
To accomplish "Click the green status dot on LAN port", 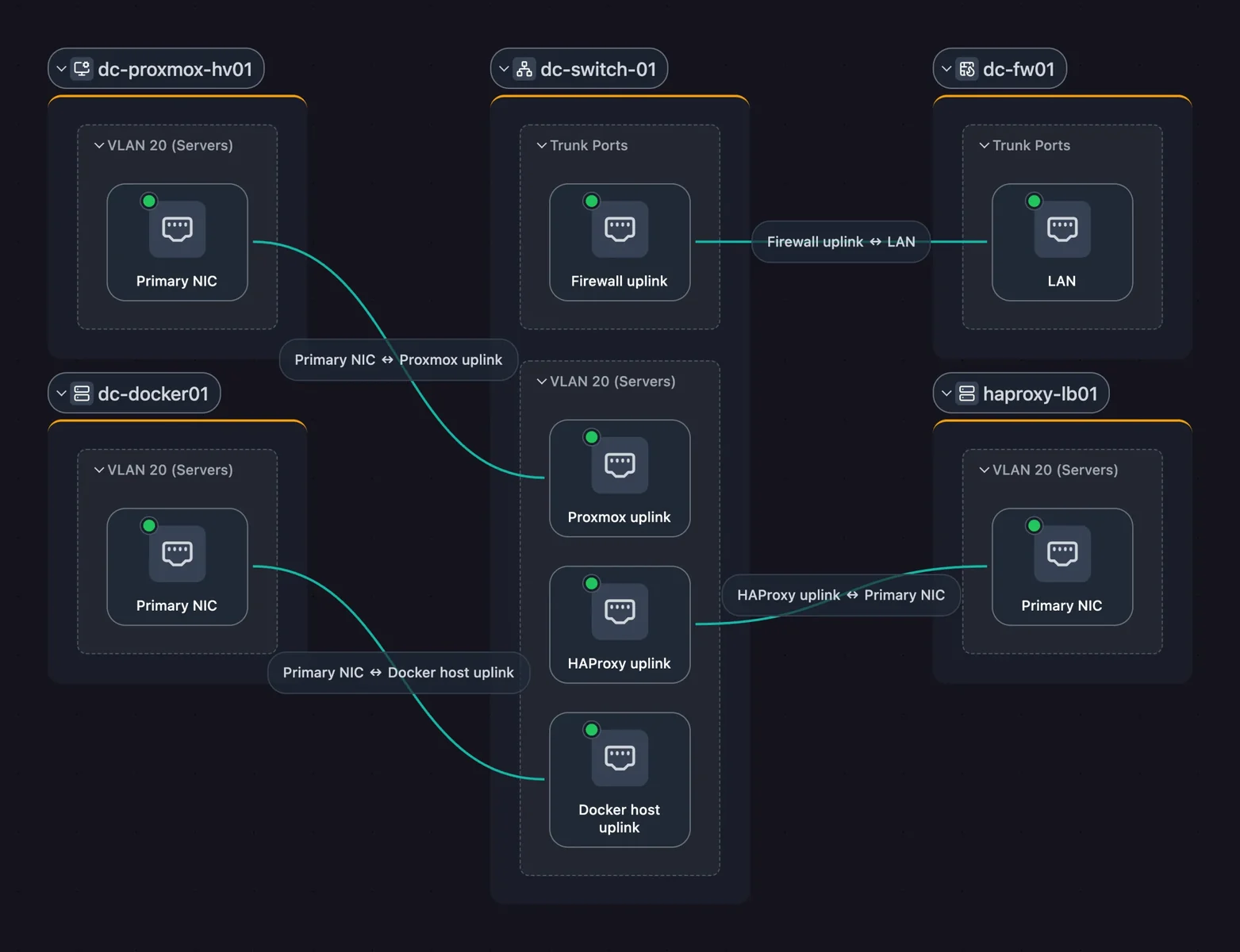I will 1034,201.
